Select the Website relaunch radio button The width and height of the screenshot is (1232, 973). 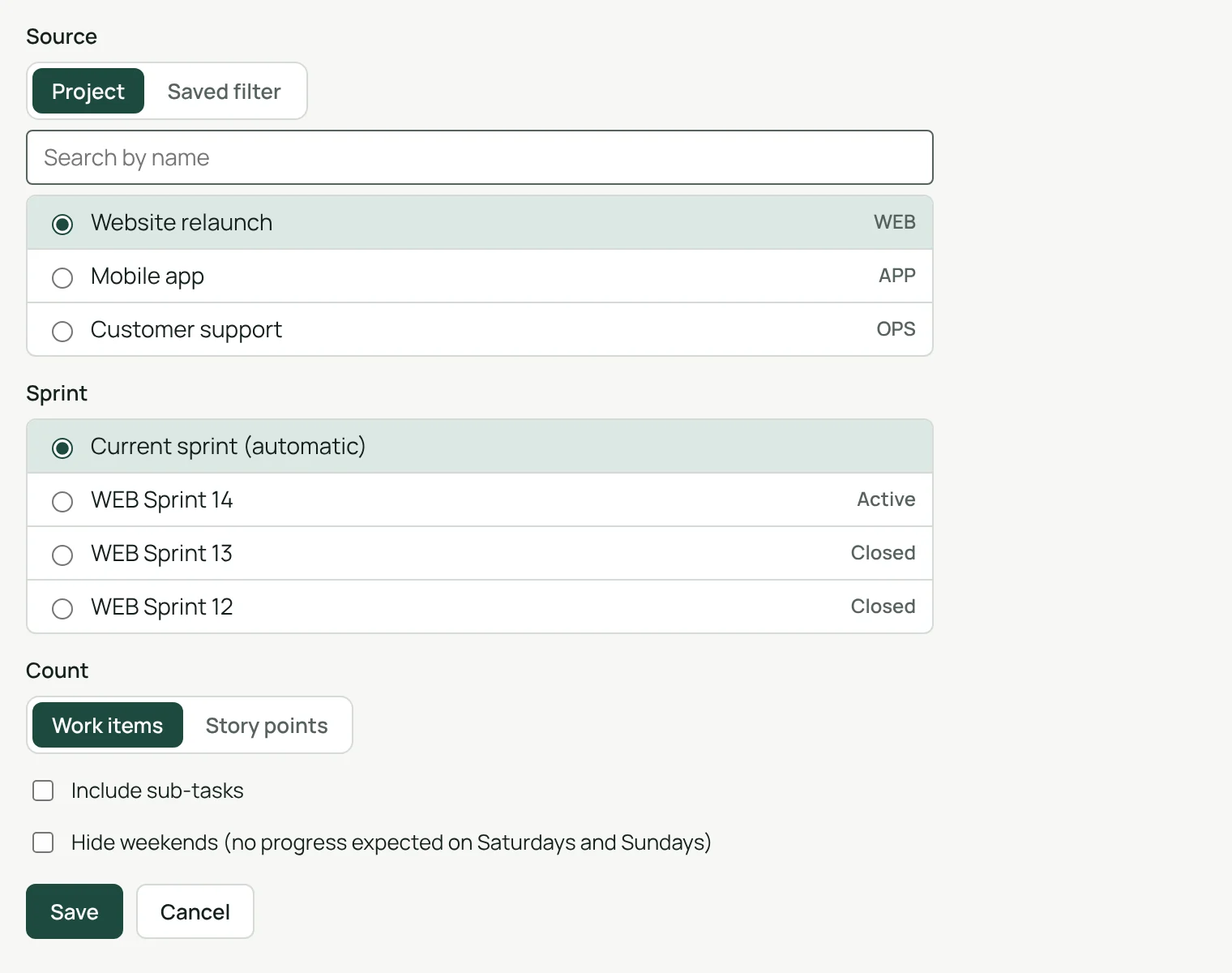62,224
